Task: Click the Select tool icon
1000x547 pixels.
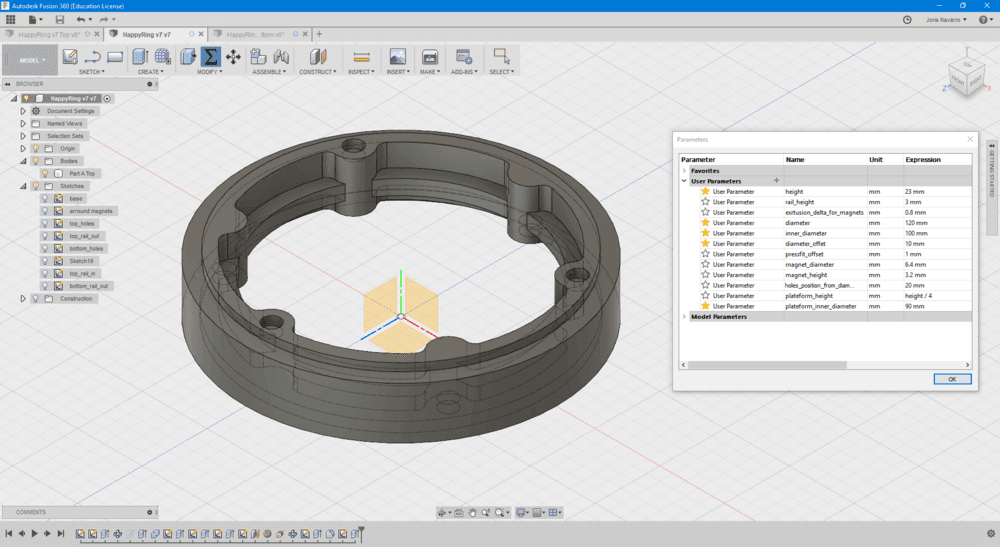Action: pos(501,57)
